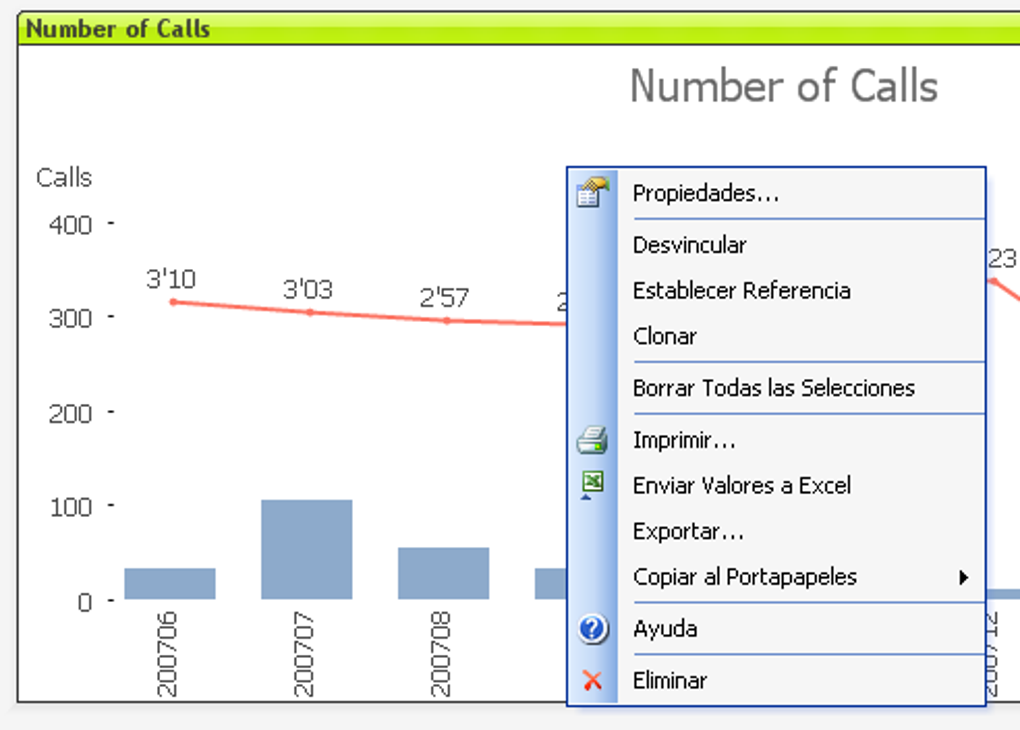Viewport: 1020px width, 730px height.
Task: Click the green Number of Calls caption bar
Action: [519, 29]
